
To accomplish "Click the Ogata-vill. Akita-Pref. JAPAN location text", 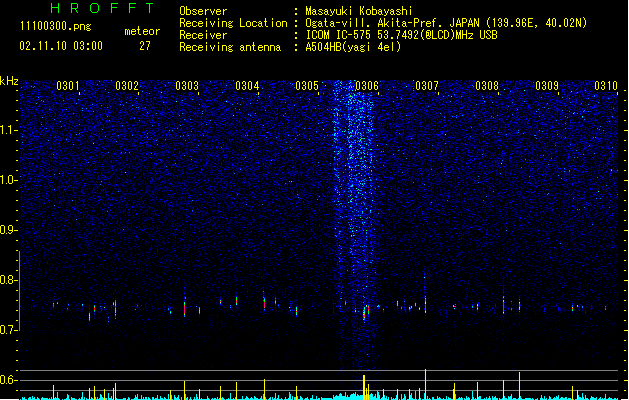I will pyautogui.click(x=446, y=23).
